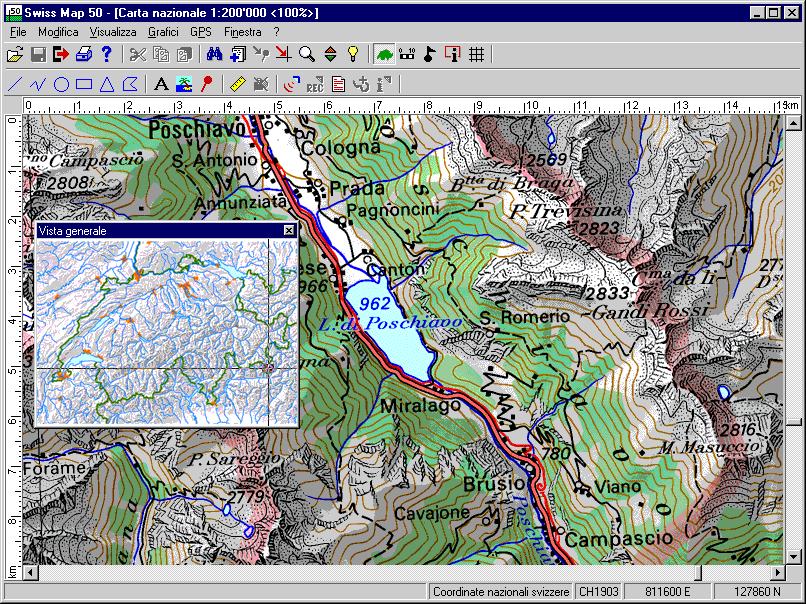Select the triangle drawing tool

click(x=107, y=84)
